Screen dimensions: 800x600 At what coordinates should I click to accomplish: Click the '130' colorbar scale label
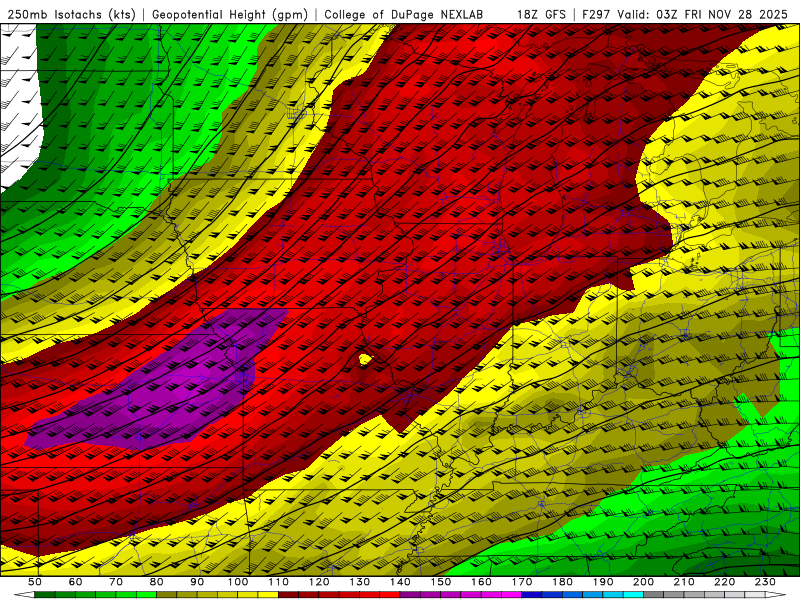[x=360, y=582]
